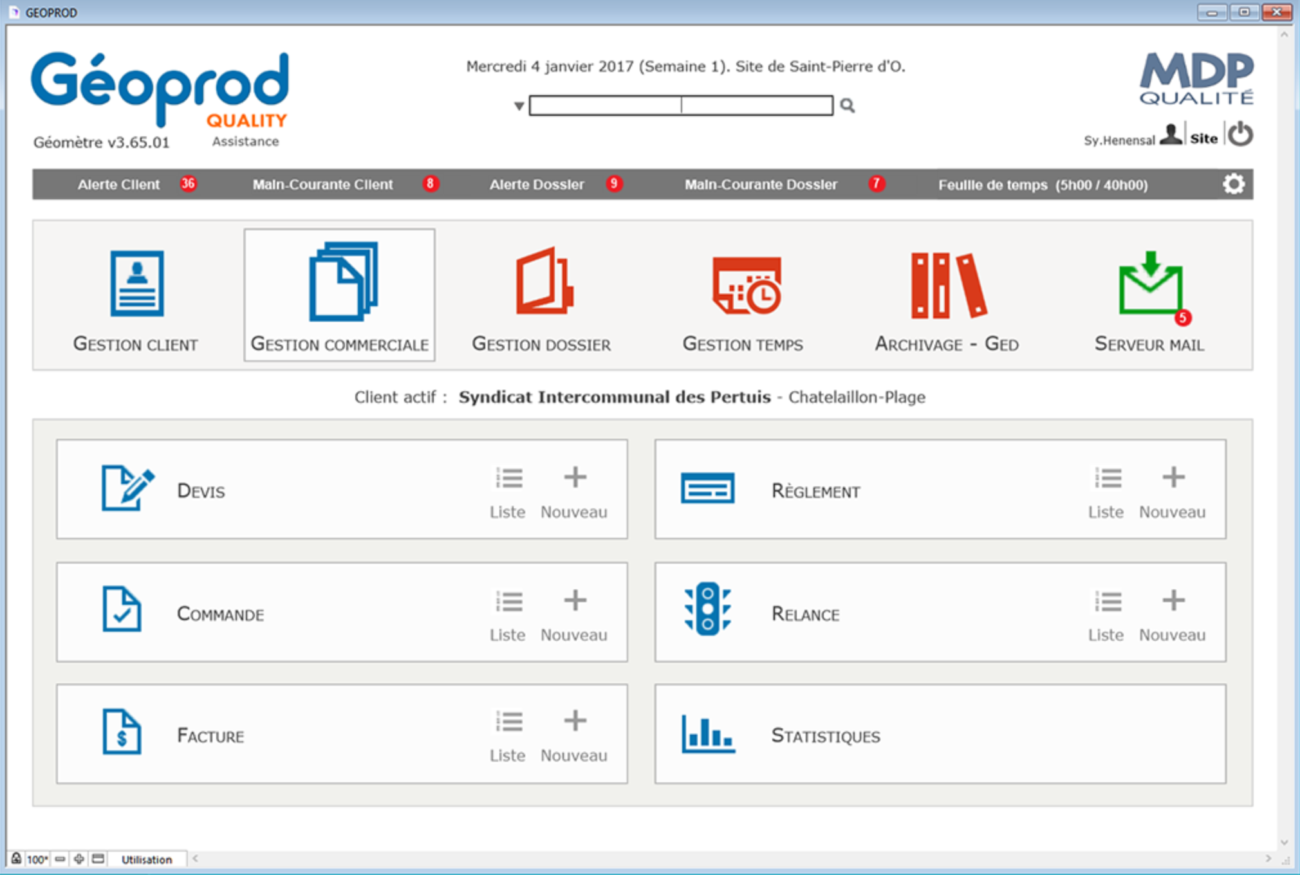Open the search type dropdown arrow
The image size is (1300, 875).
tap(519, 106)
